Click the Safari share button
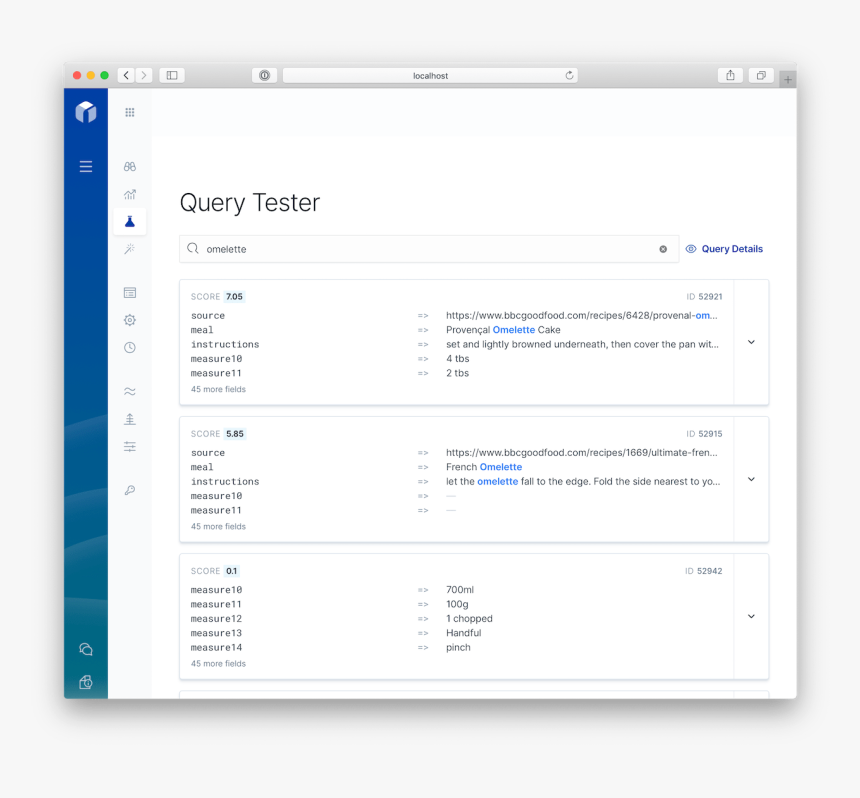The image size is (860, 798). click(x=730, y=75)
